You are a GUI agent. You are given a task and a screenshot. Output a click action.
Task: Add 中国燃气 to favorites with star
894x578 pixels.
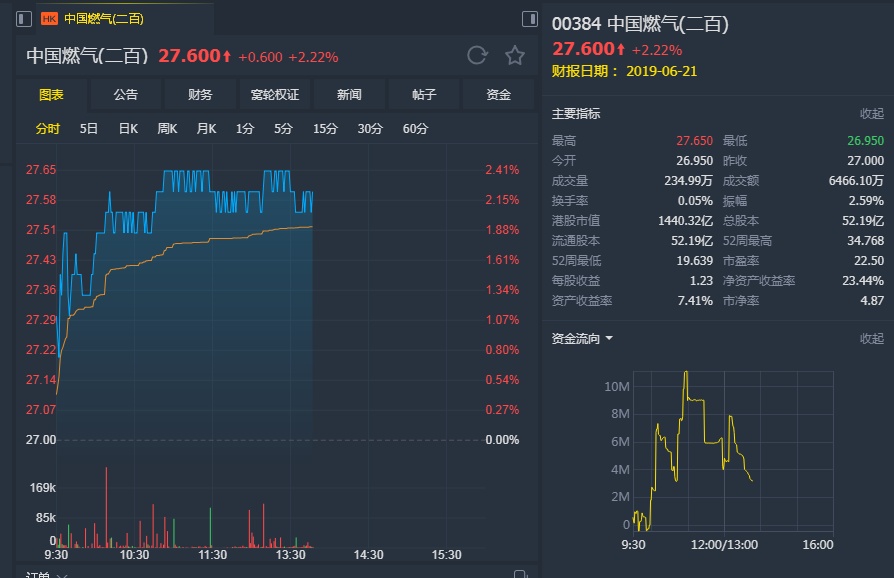tap(515, 55)
